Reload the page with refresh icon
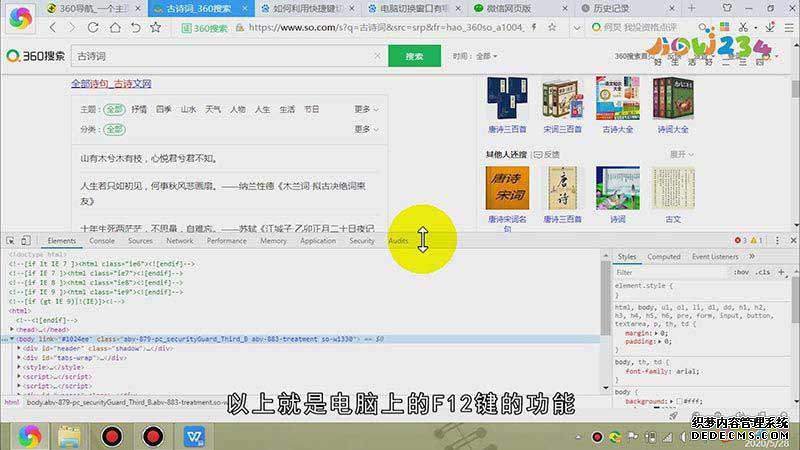Image resolution: width=800 pixels, height=450 pixels. click(93, 27)
